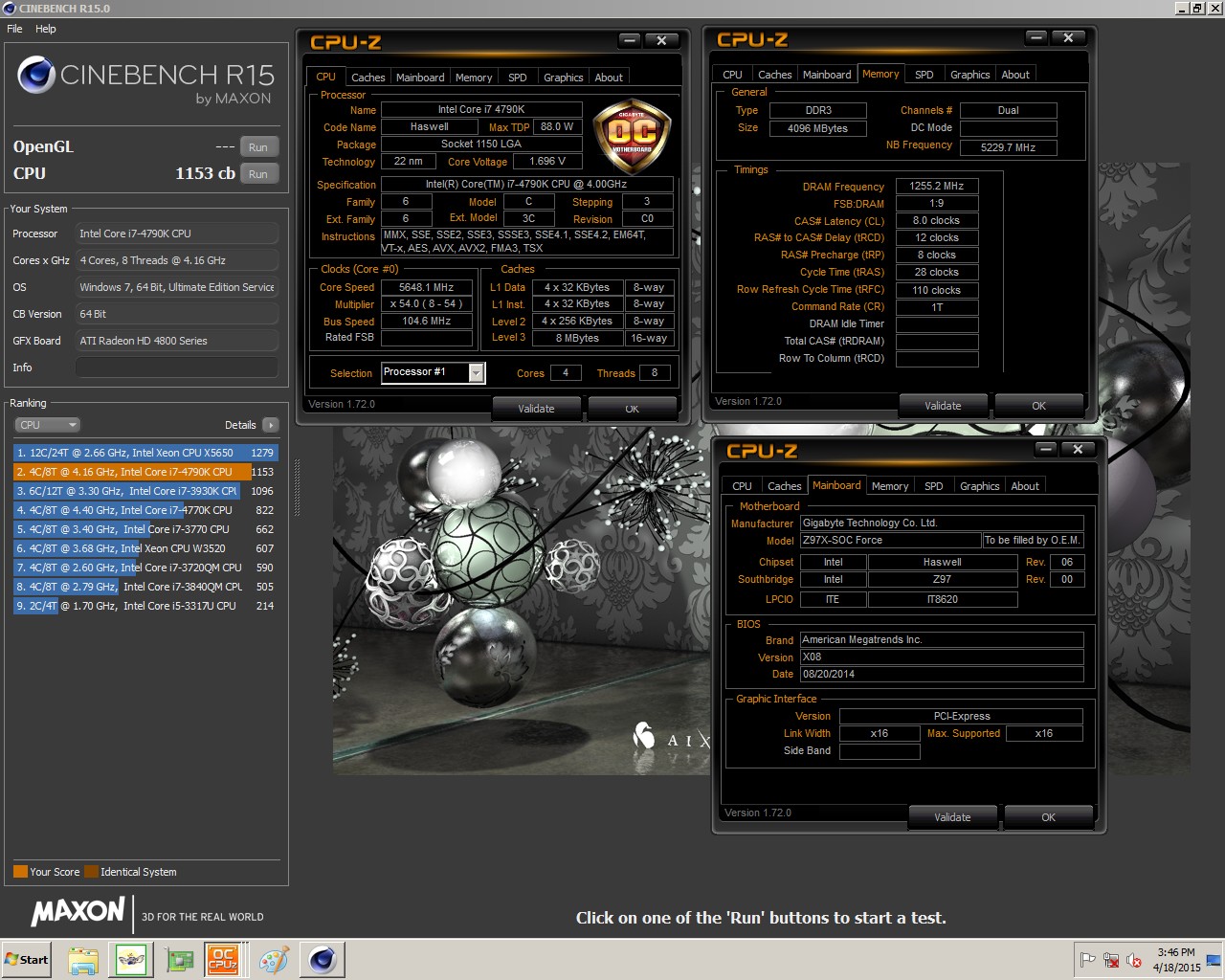The height and width of the screenshot is (980, 1225).
Task: Click the Info input field
Action: tap(177, 367)
